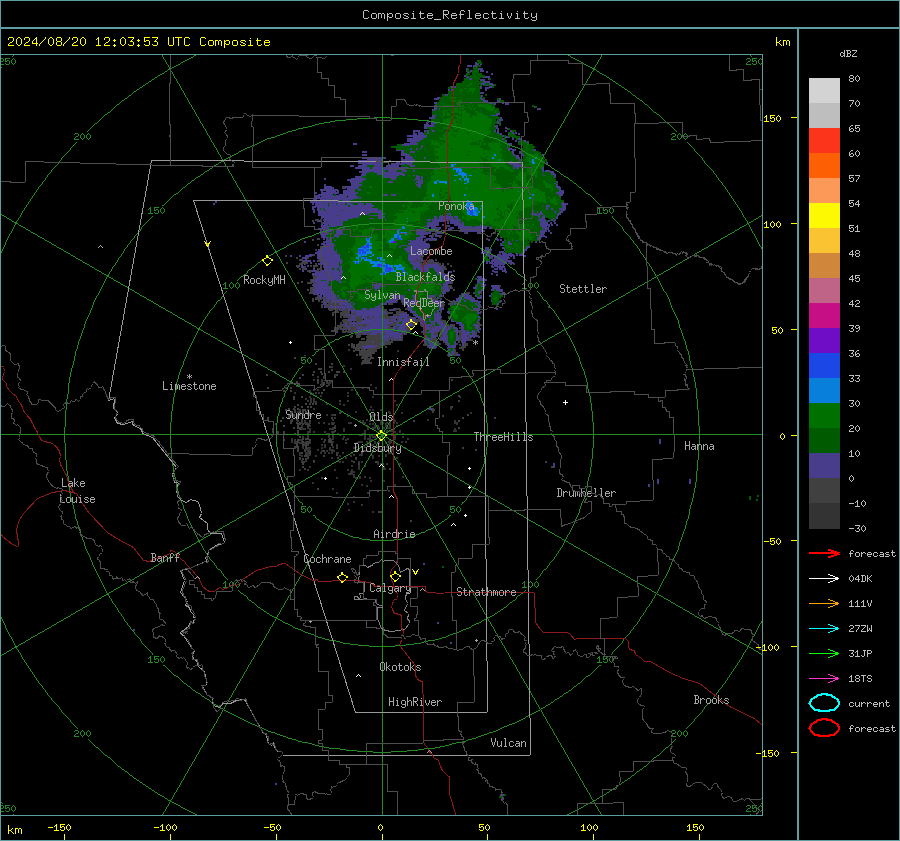Select the red swatch between 65 and 60

click(824, 141)
